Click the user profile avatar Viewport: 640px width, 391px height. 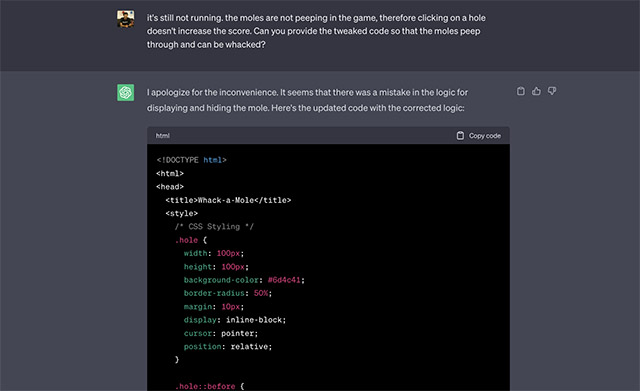[126, 19]
